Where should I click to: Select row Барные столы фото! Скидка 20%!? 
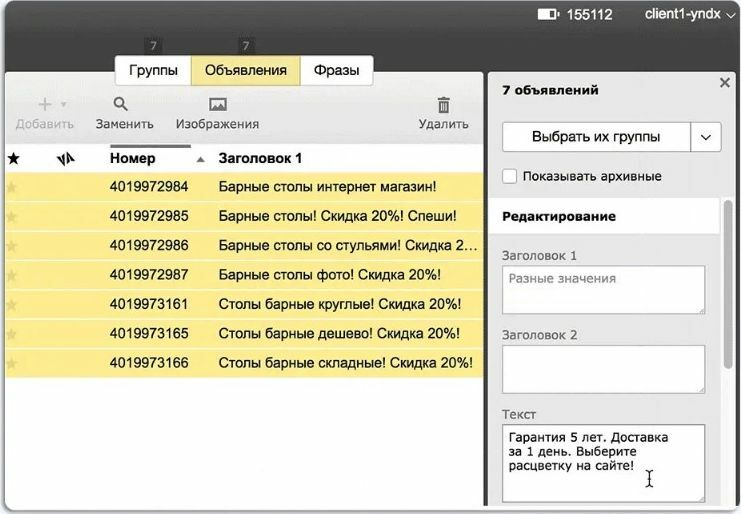click(244, 275)
